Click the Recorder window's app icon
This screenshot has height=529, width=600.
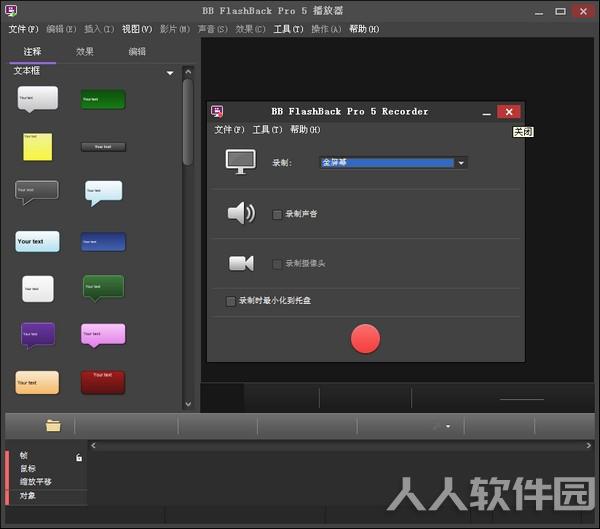point(217,111)
